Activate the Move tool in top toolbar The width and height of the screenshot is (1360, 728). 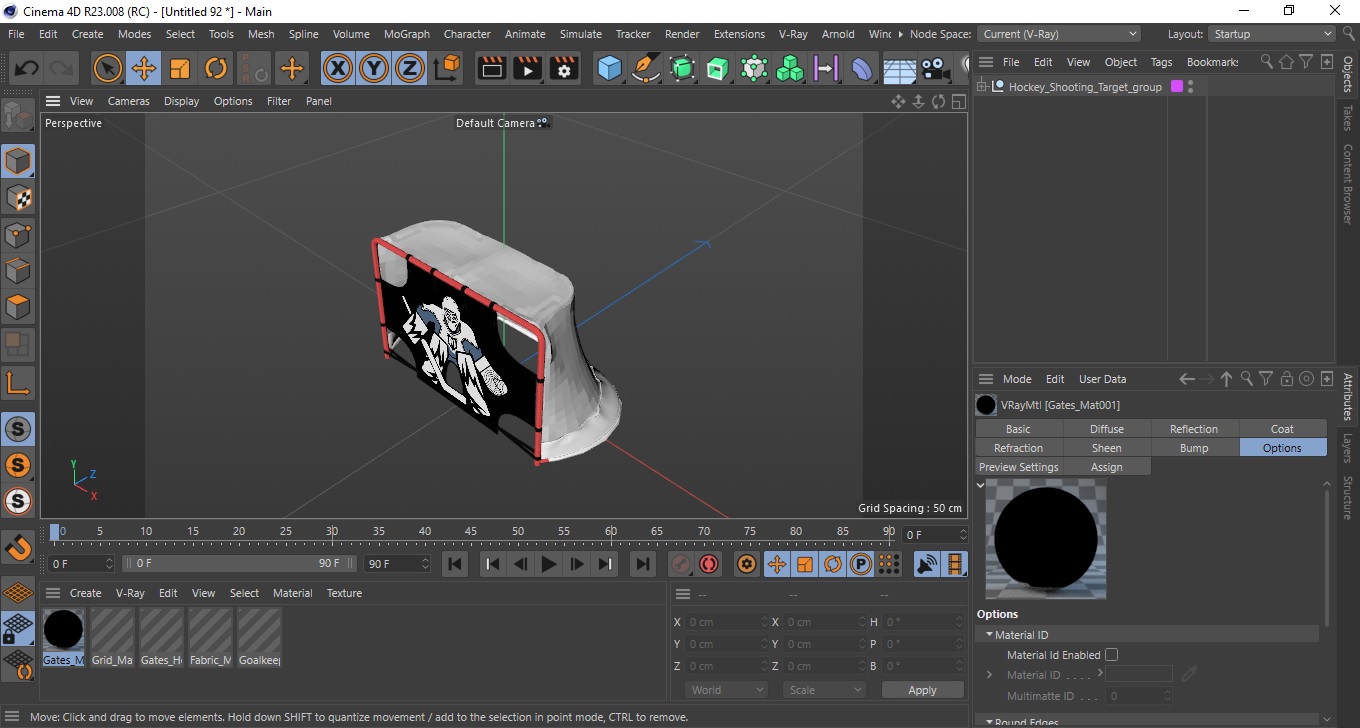tap(144, 69)
